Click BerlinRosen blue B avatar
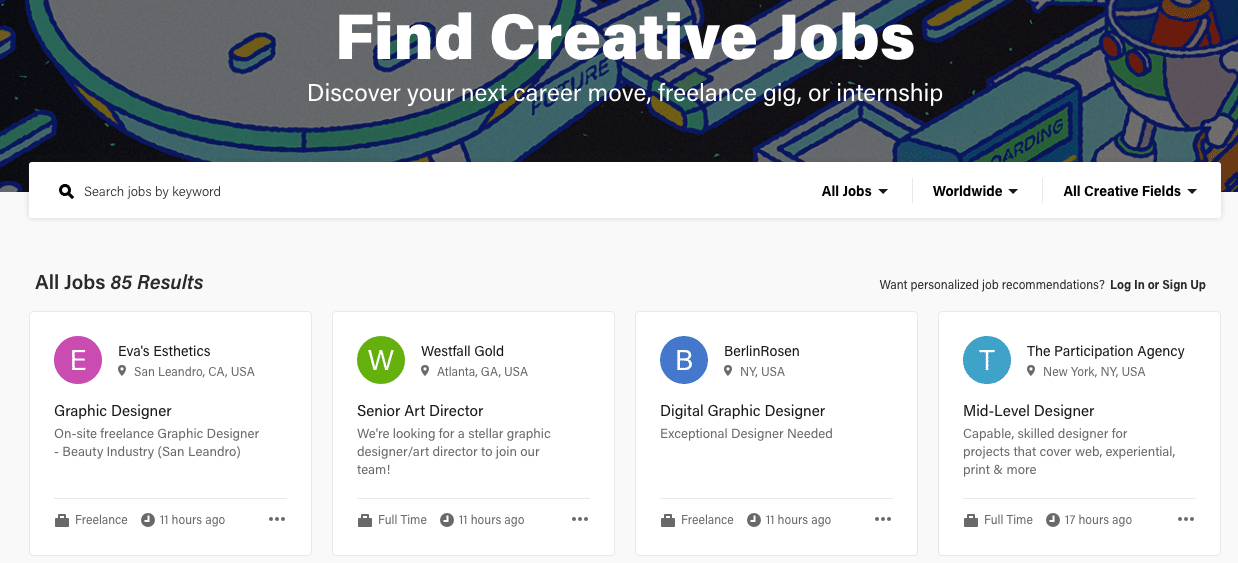The height and width of the screenshot is (563, 1238). pyautogui.click(x=684, y=360)
